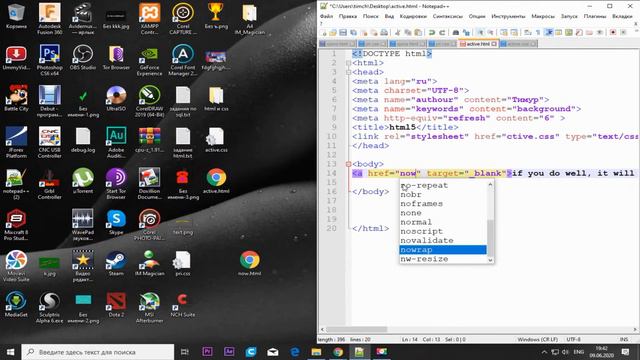
Task: Toggle the Word Wrap toolbar icon
Action: coord(528,32)
